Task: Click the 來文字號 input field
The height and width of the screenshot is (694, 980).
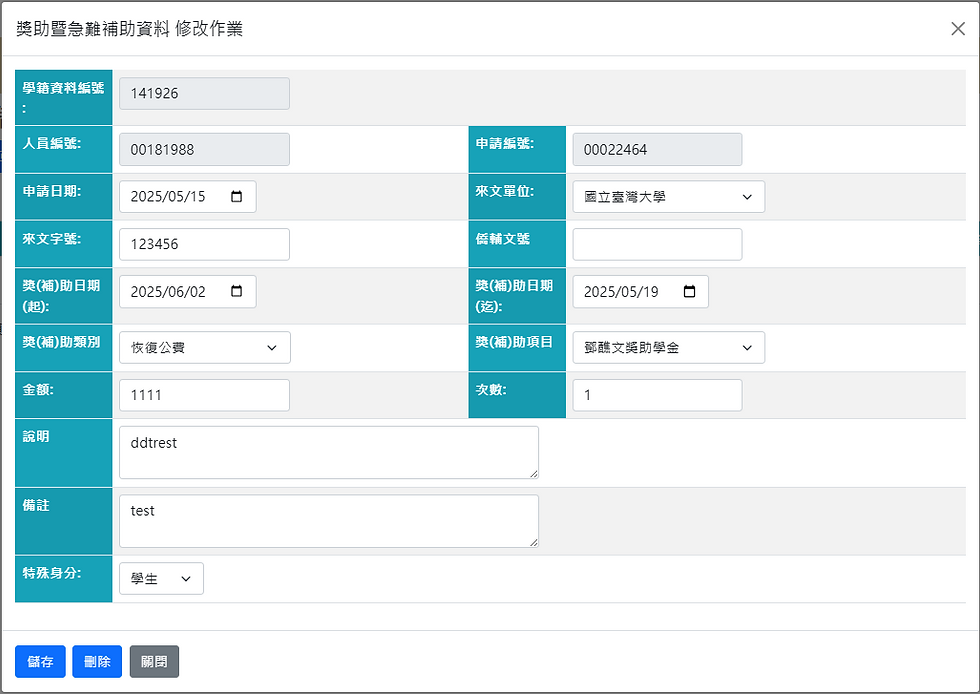Action: click(x=204, y=245)
